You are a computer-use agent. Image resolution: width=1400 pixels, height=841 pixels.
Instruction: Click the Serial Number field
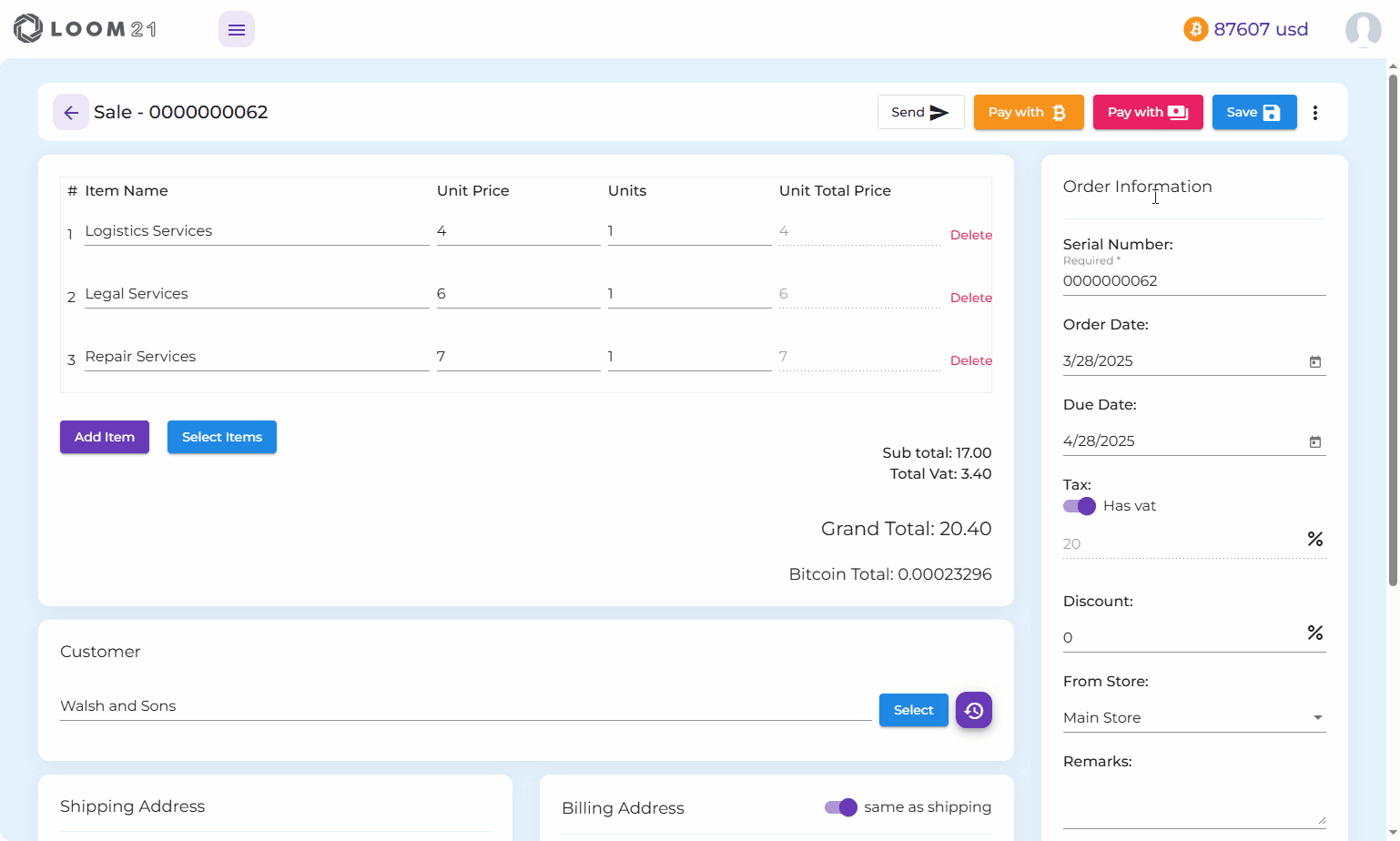pyautogui.click(x=1194, y=281)
